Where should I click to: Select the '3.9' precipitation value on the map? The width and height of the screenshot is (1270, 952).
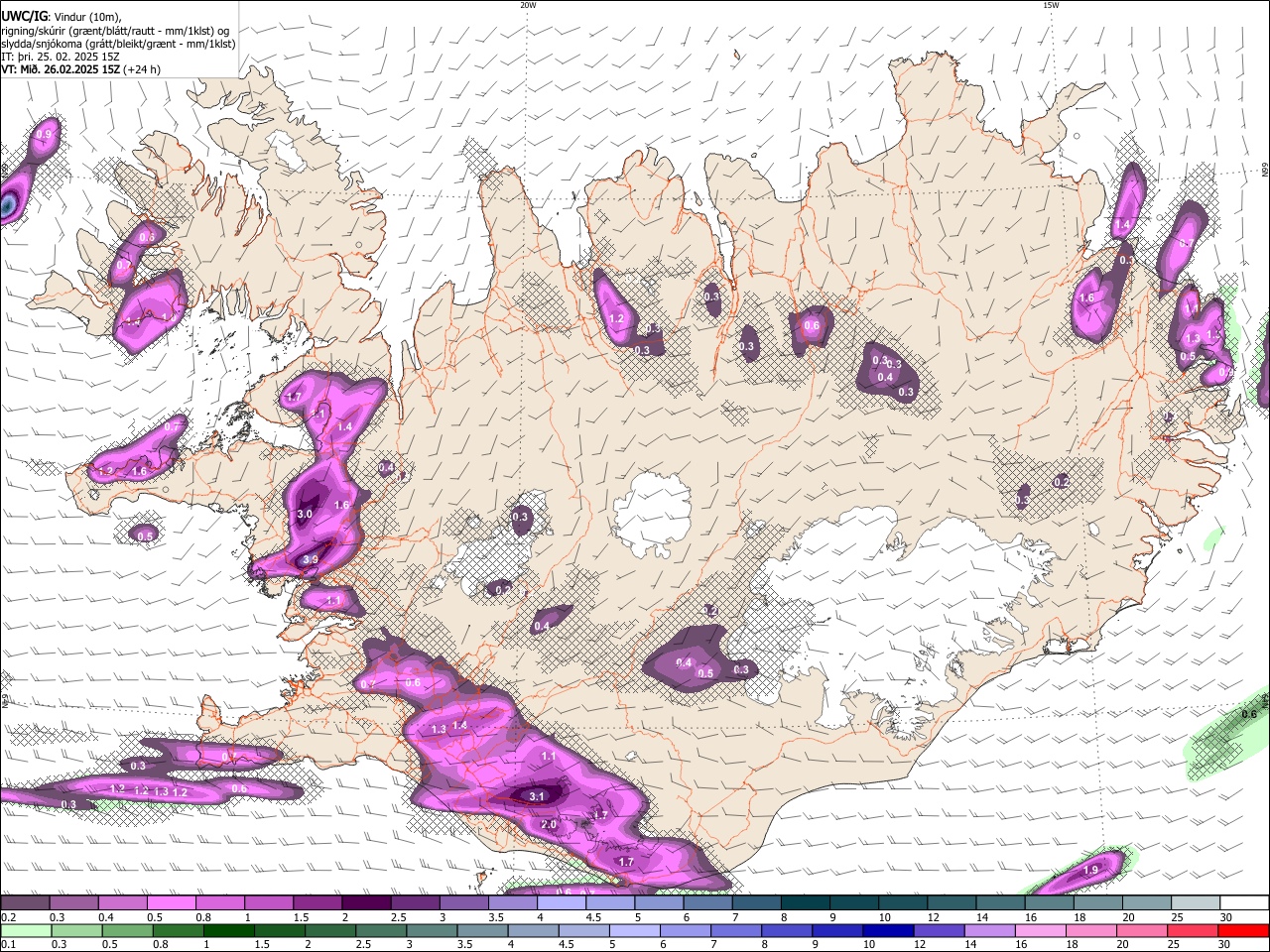(x=310, y=560)
